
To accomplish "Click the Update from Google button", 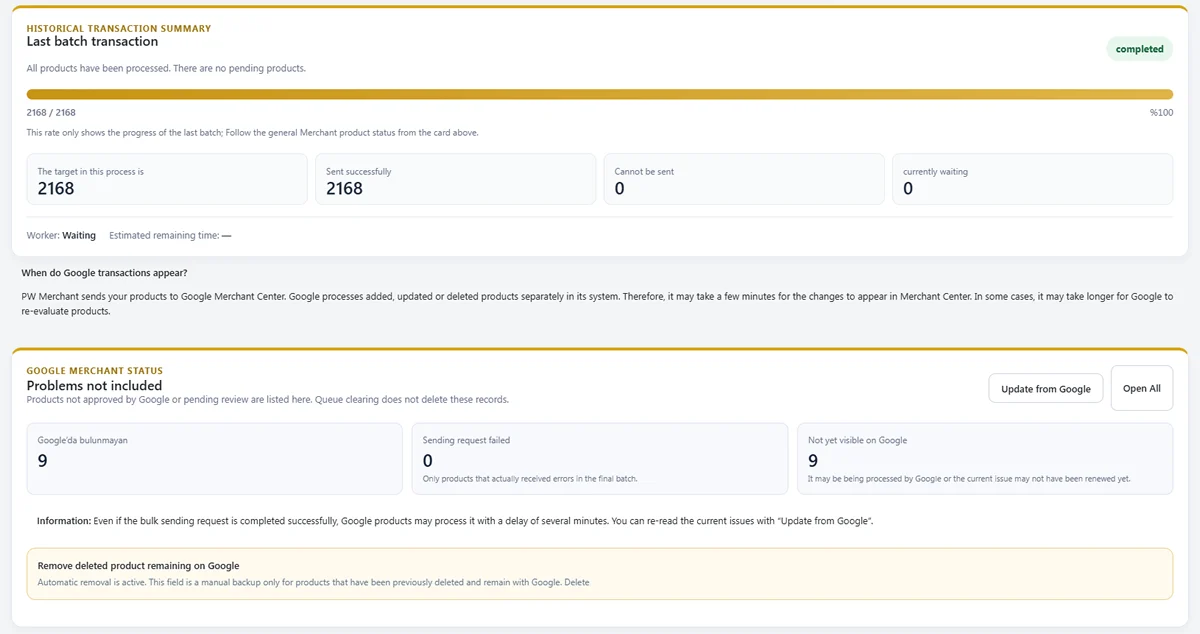I will click(1046, 388).
